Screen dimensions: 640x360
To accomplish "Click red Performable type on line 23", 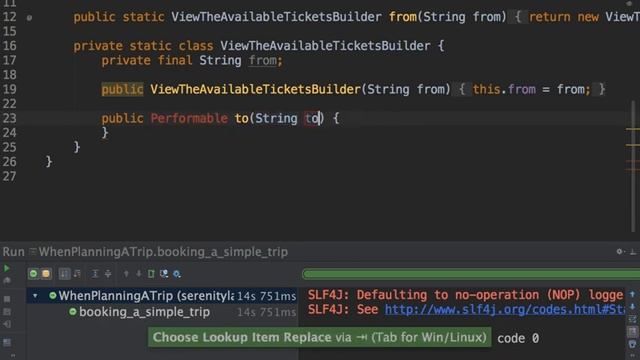I will 189,118.
